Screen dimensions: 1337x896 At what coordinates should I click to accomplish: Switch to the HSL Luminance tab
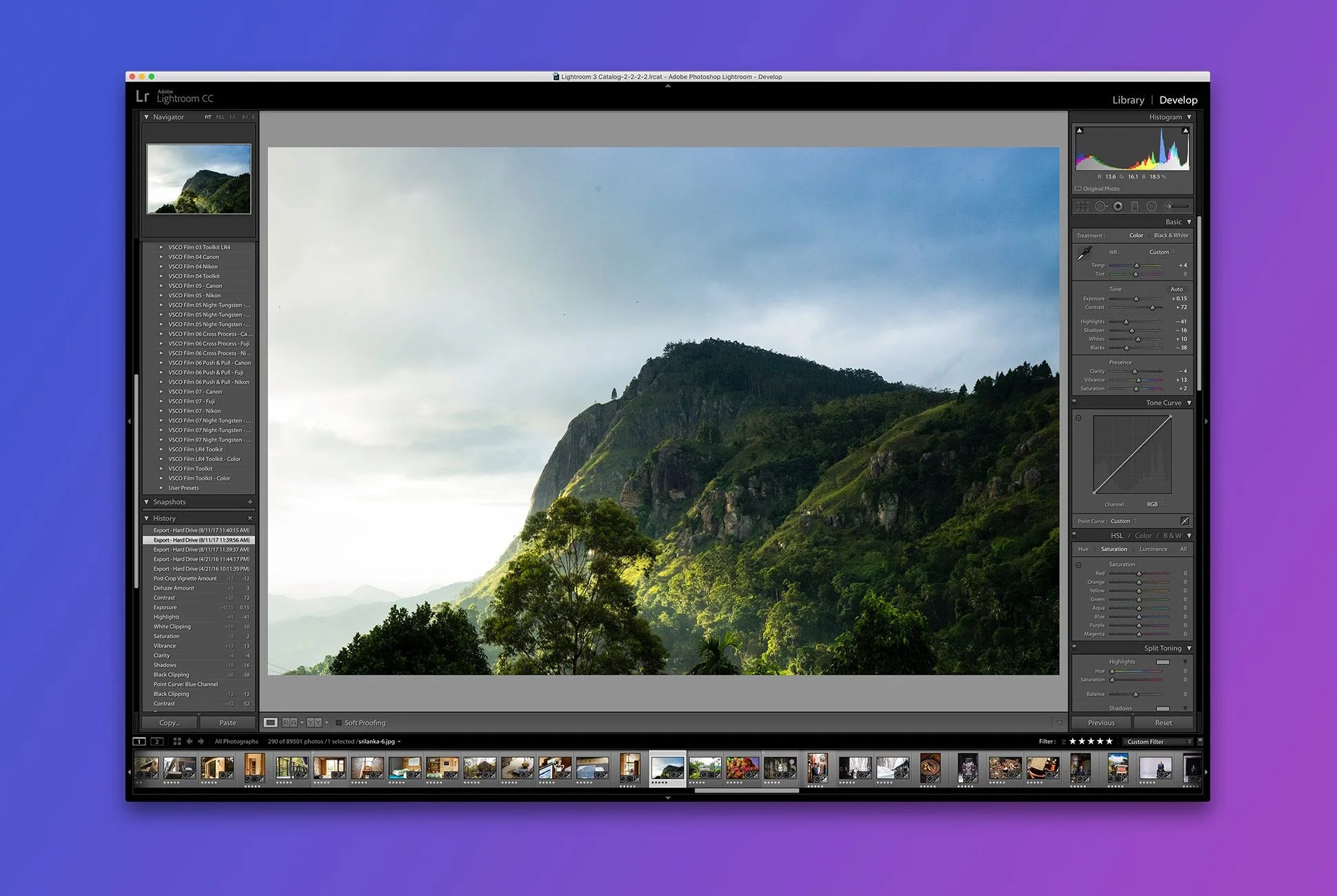(1153, 549)
